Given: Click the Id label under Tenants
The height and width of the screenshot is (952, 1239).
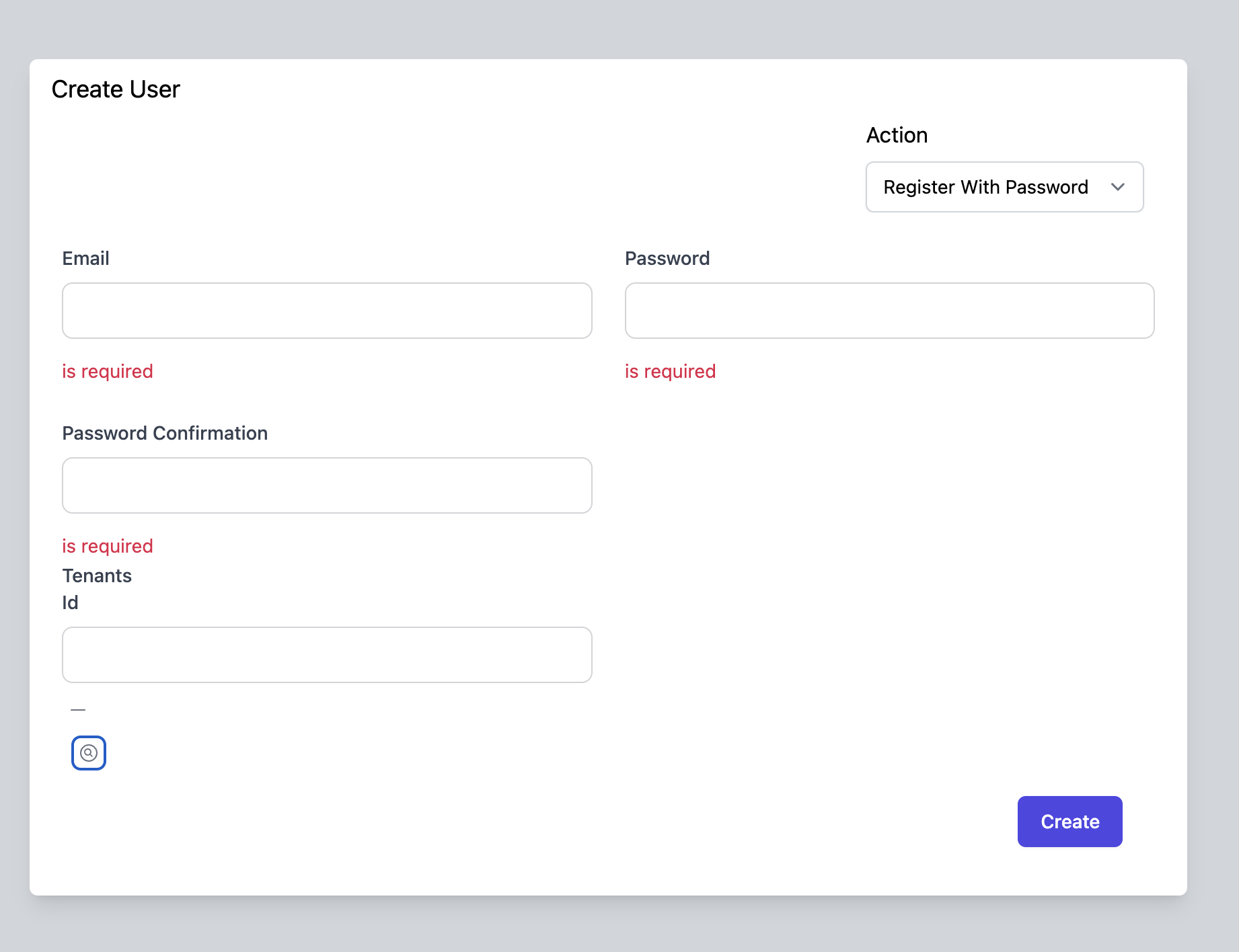Looking at the screenshot, I should (70, 602).
